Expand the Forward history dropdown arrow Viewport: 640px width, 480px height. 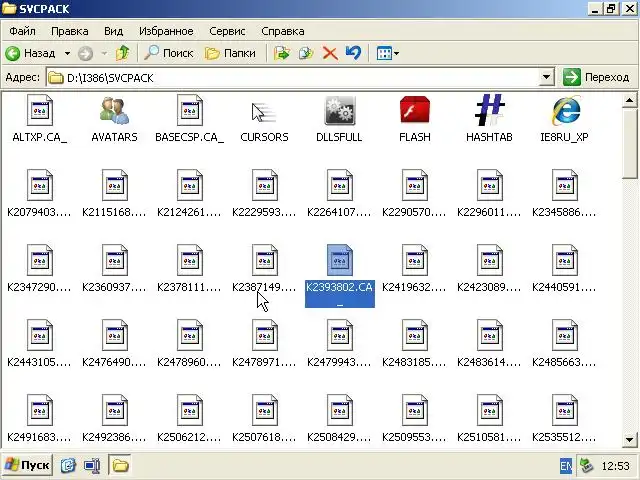[104, 53]
